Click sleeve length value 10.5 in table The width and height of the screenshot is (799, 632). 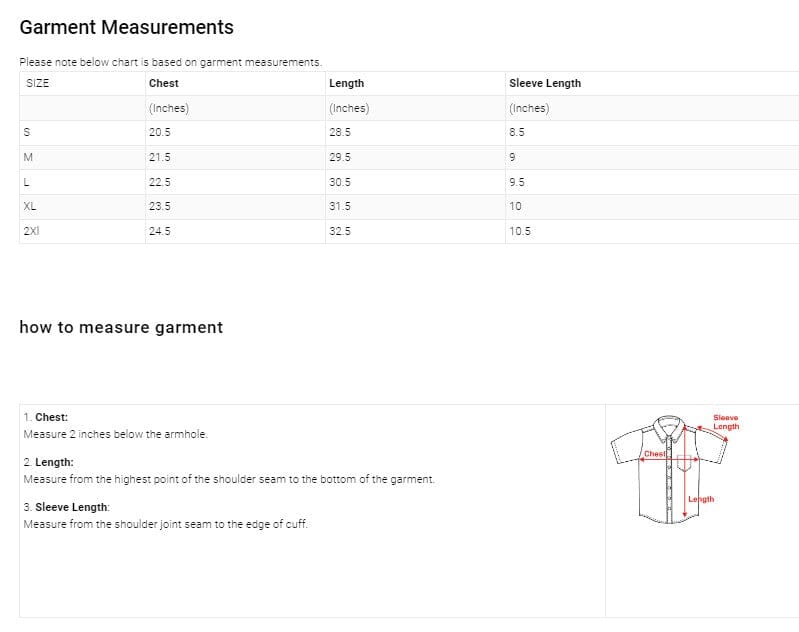519,231
